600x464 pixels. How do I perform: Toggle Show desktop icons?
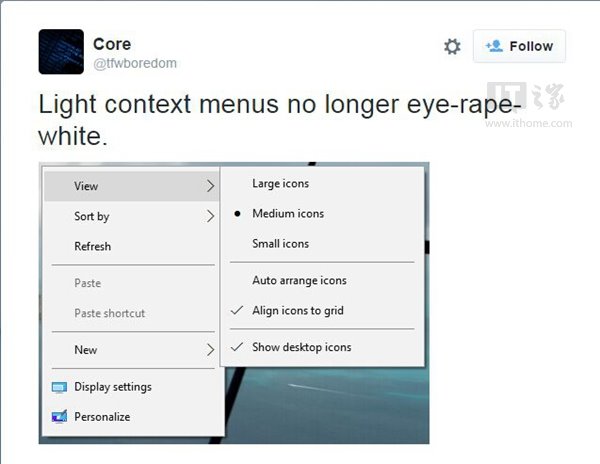pyautogui.click(x=301, y=347)
